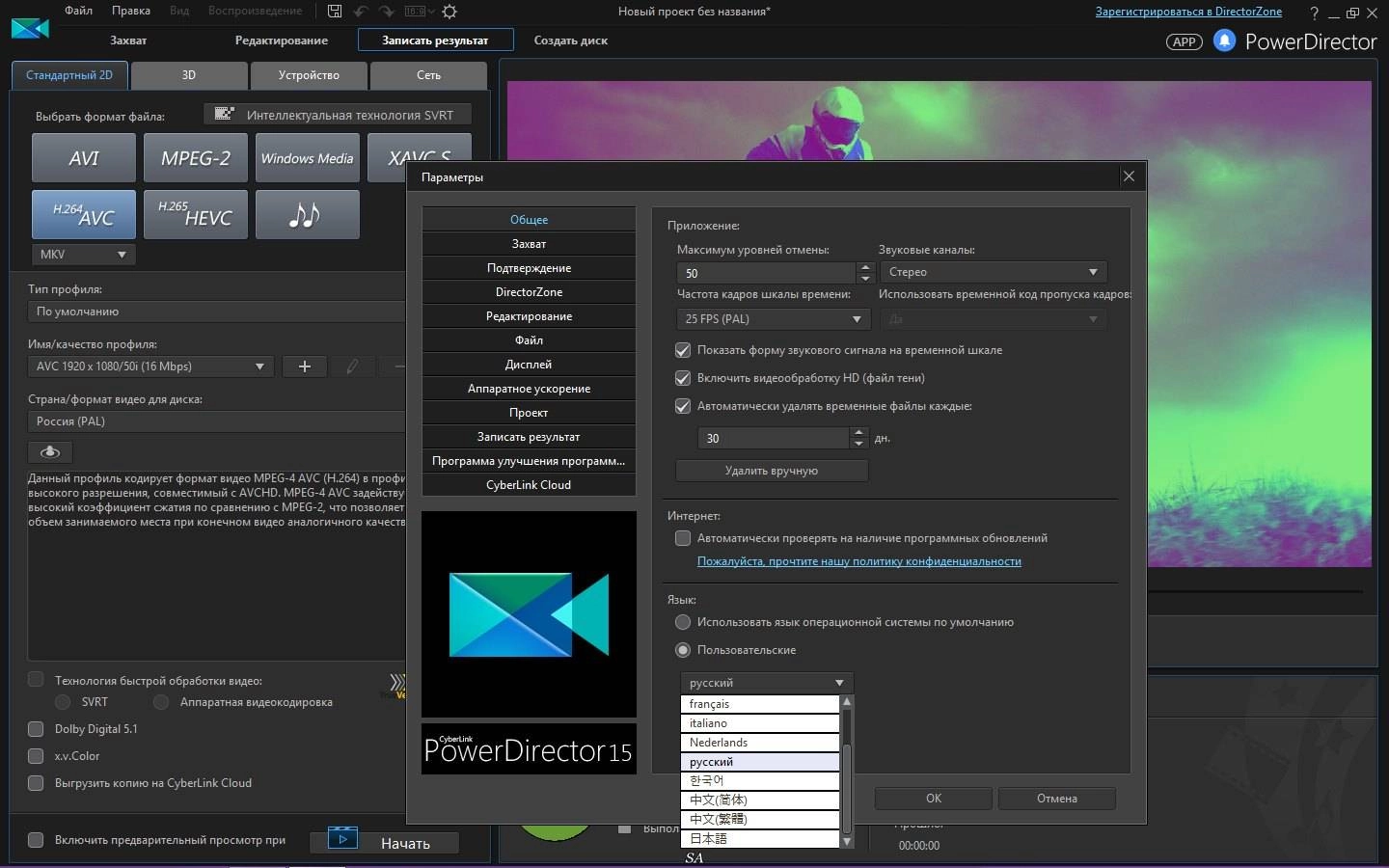The width and height of the screenshot is (1389, 868).
Task: Toggle HD video processing (shadow file) checkbox
Action: pos(683,378)
